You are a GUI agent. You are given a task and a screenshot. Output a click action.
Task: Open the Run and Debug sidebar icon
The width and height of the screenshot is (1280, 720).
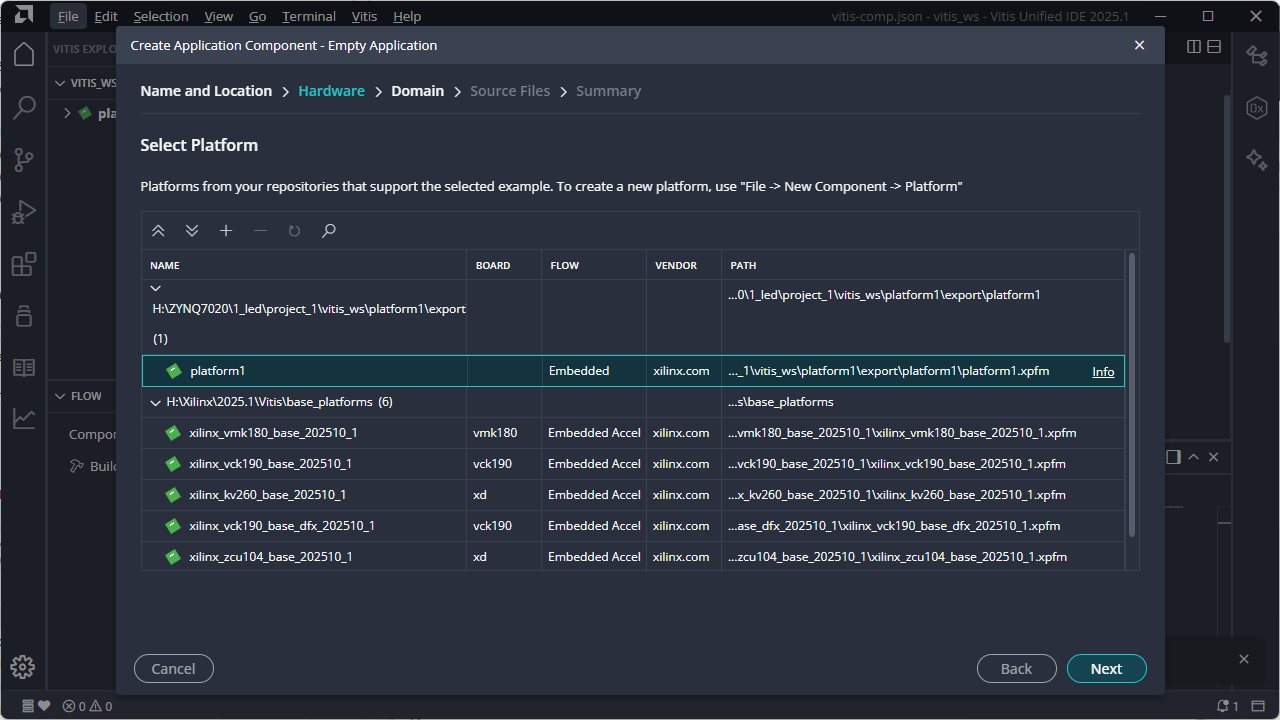(x=23, y=212)
